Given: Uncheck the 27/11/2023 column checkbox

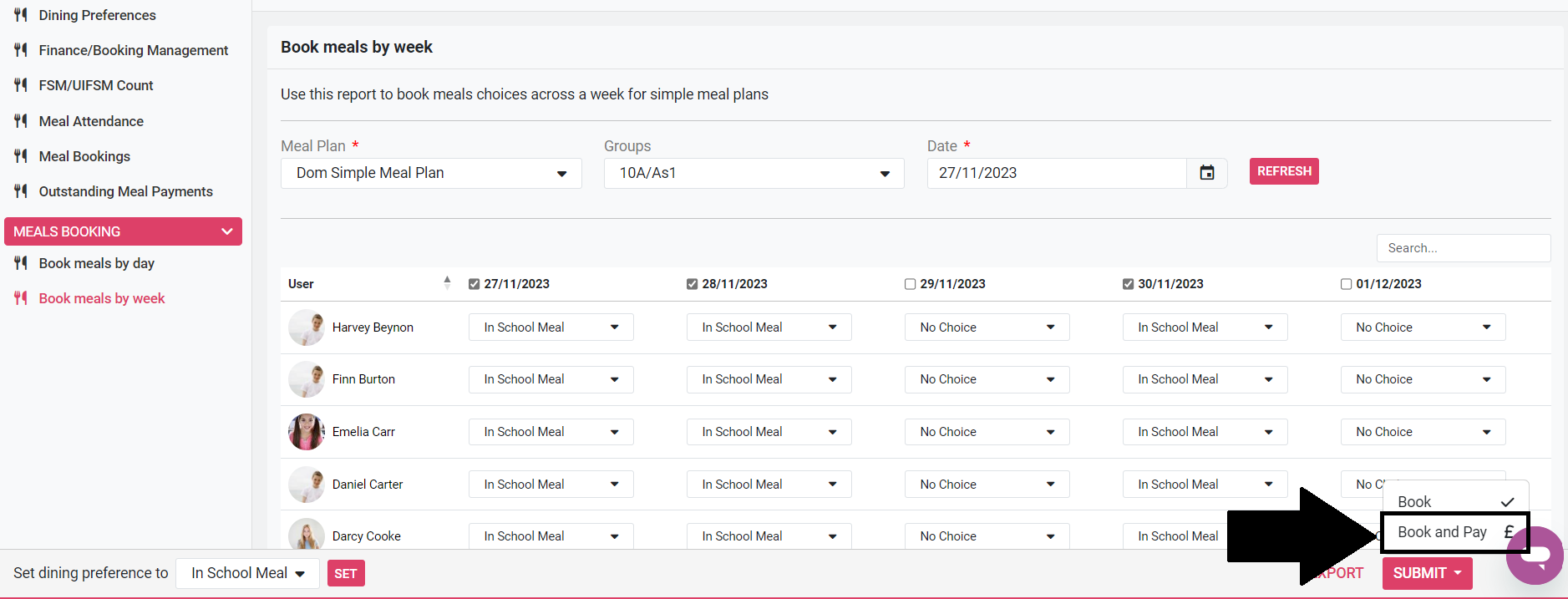Looking at the screenshot, I should pyautogui.click(x=474, y=284).
